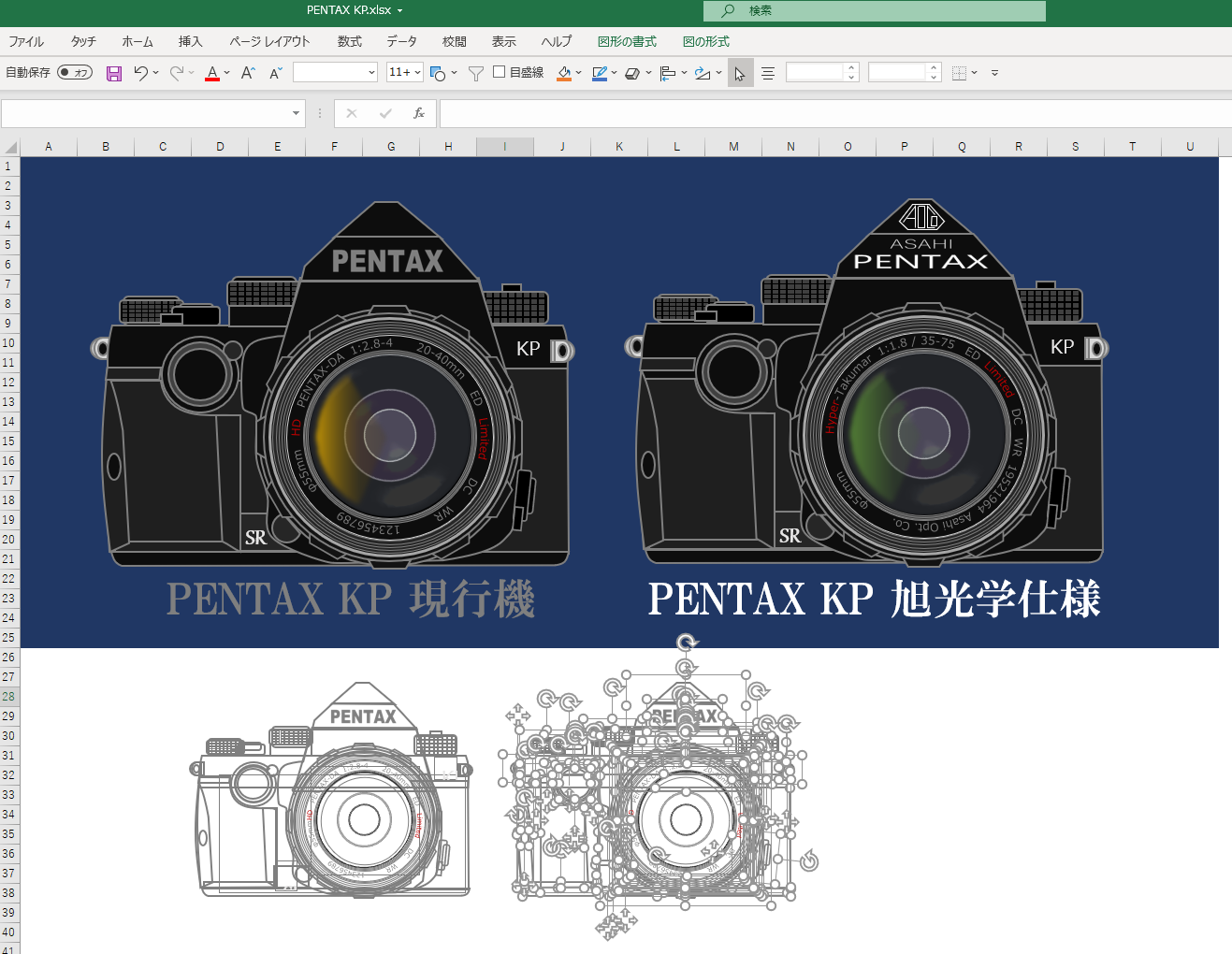The image size is (1232, 954).
Task: Open the 数式 tab
Action: coord(350,42)
